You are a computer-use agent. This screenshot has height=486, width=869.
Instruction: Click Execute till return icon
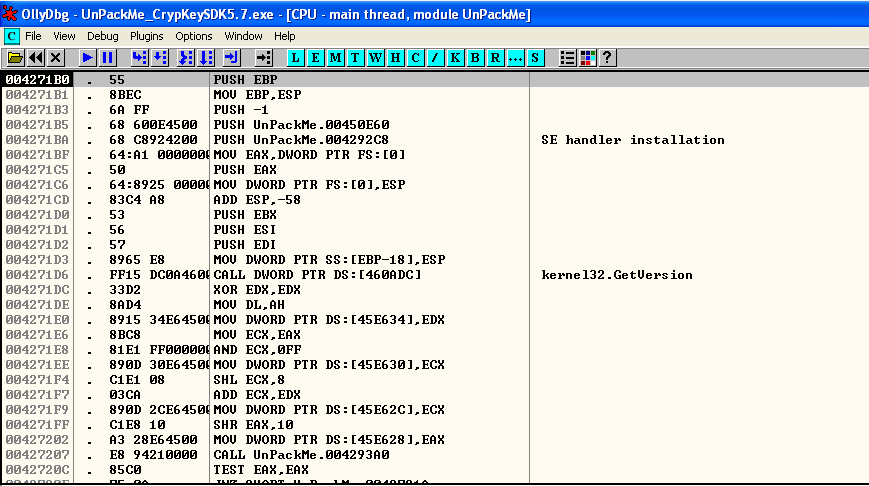231,58
